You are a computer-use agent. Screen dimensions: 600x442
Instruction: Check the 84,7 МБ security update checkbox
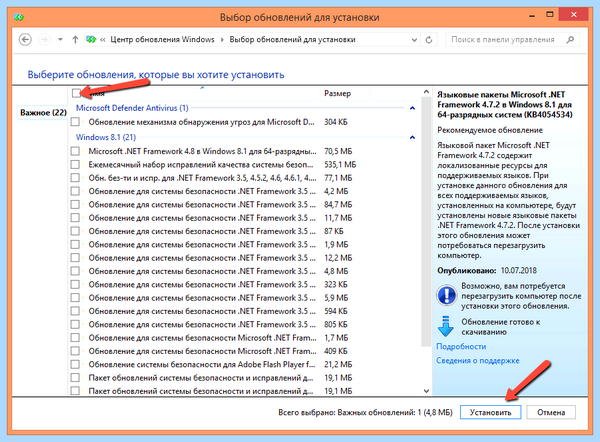click(x=75, y=204)
